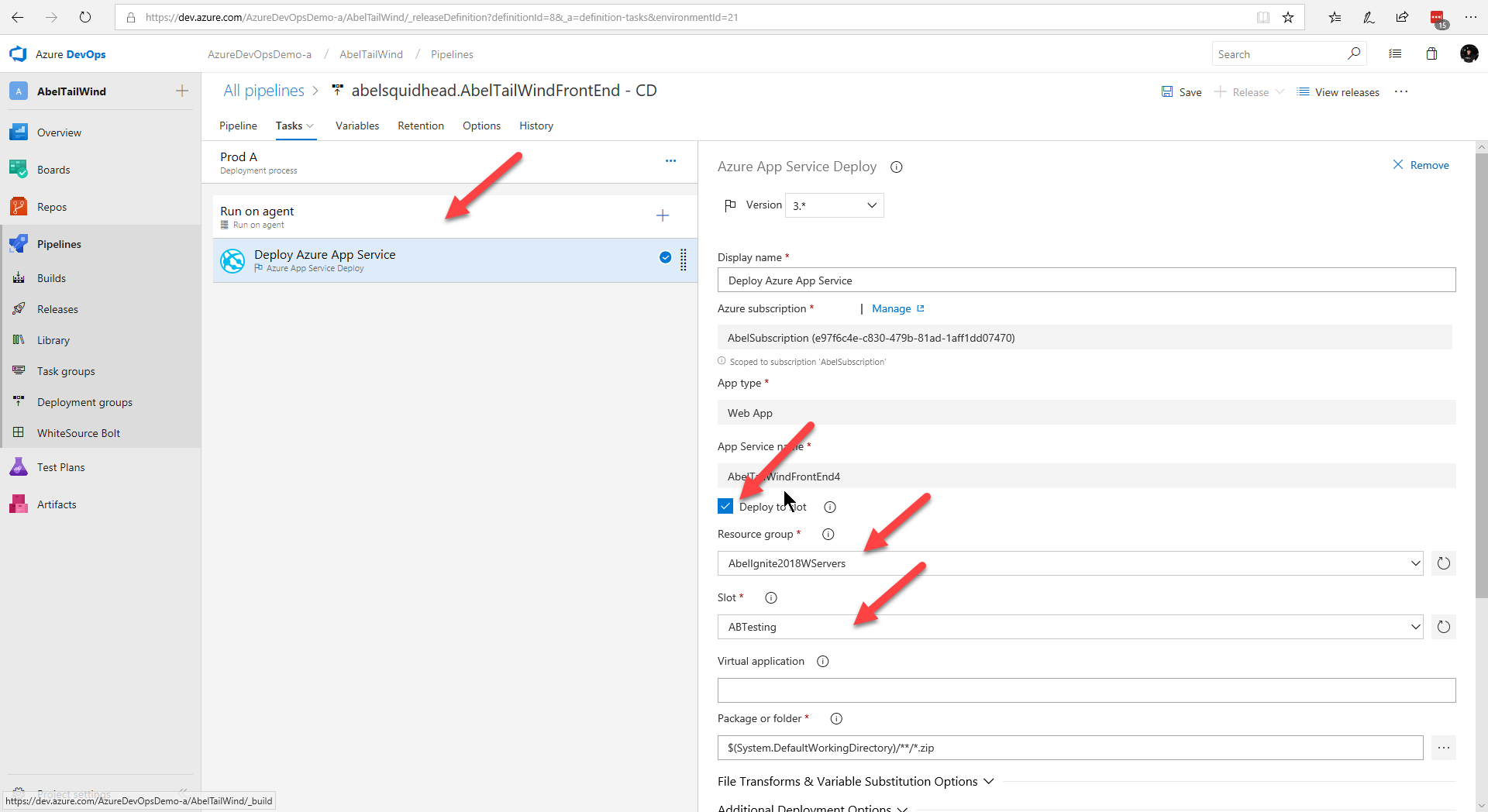This screenshot has height=812, width=1488.
Task: Open the Overview sidebar icon
Action: click(19, 132)
